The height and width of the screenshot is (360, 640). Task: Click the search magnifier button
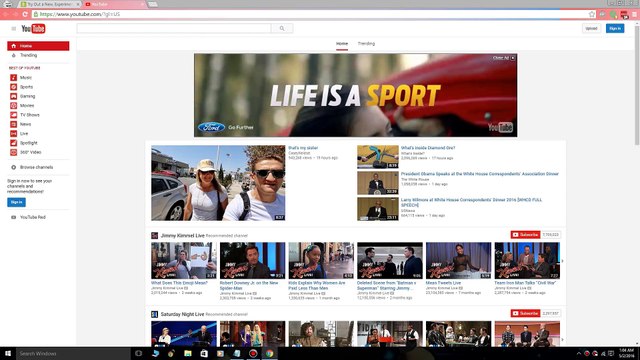pyautogui.click(x=282, y=28)
